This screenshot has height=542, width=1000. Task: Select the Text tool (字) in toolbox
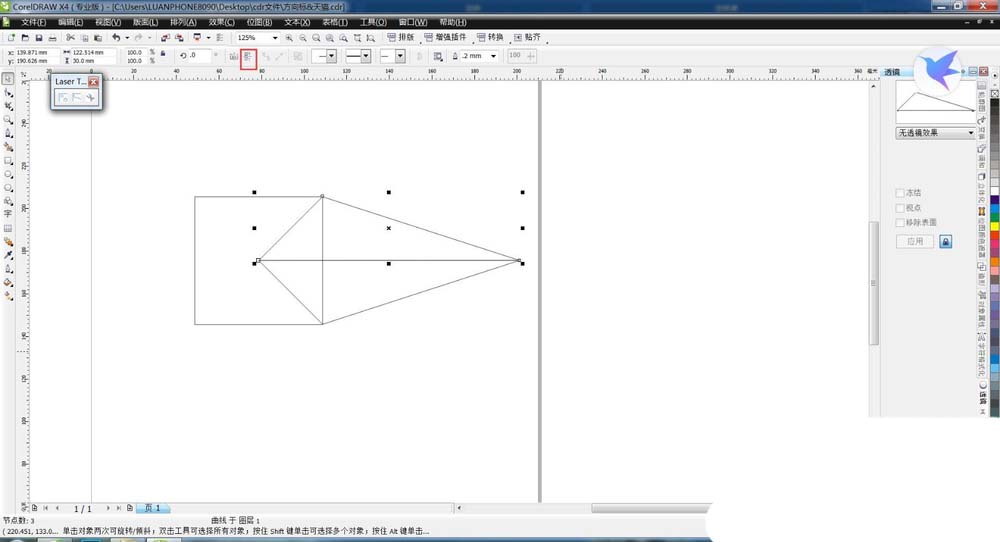(x=8, y=214)
